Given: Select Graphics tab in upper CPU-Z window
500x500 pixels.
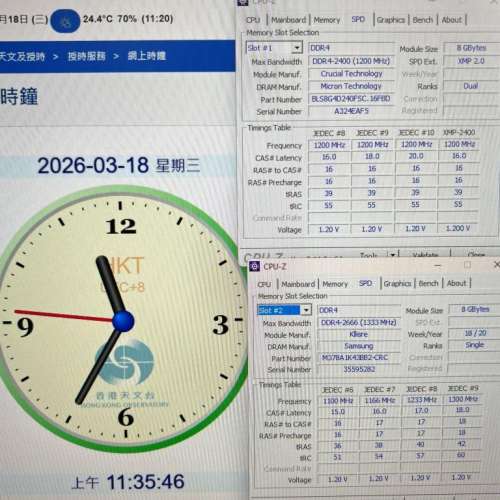Looking at the screenshot, I should [391, 20].
